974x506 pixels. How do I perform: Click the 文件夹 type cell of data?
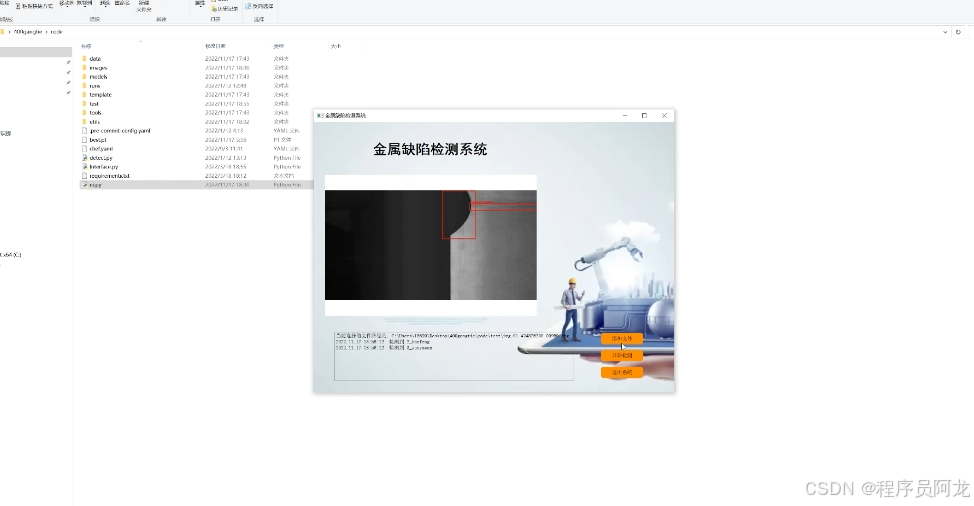coord(281,58)
